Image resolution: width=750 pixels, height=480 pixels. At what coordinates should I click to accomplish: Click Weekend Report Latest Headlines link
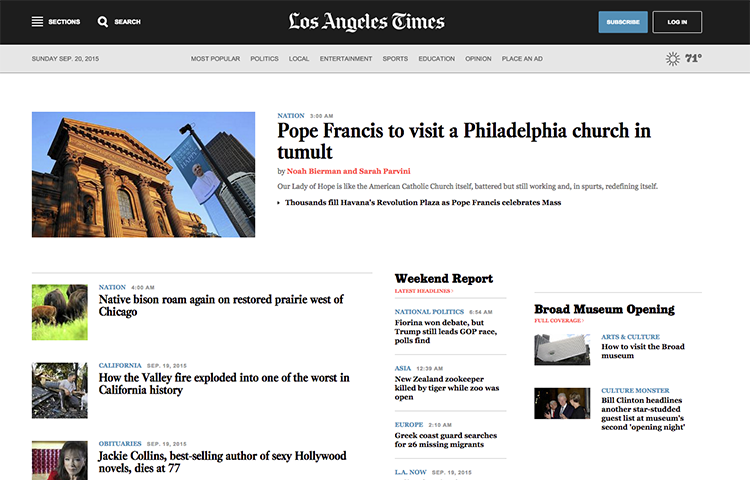click(x=424, y=291)
